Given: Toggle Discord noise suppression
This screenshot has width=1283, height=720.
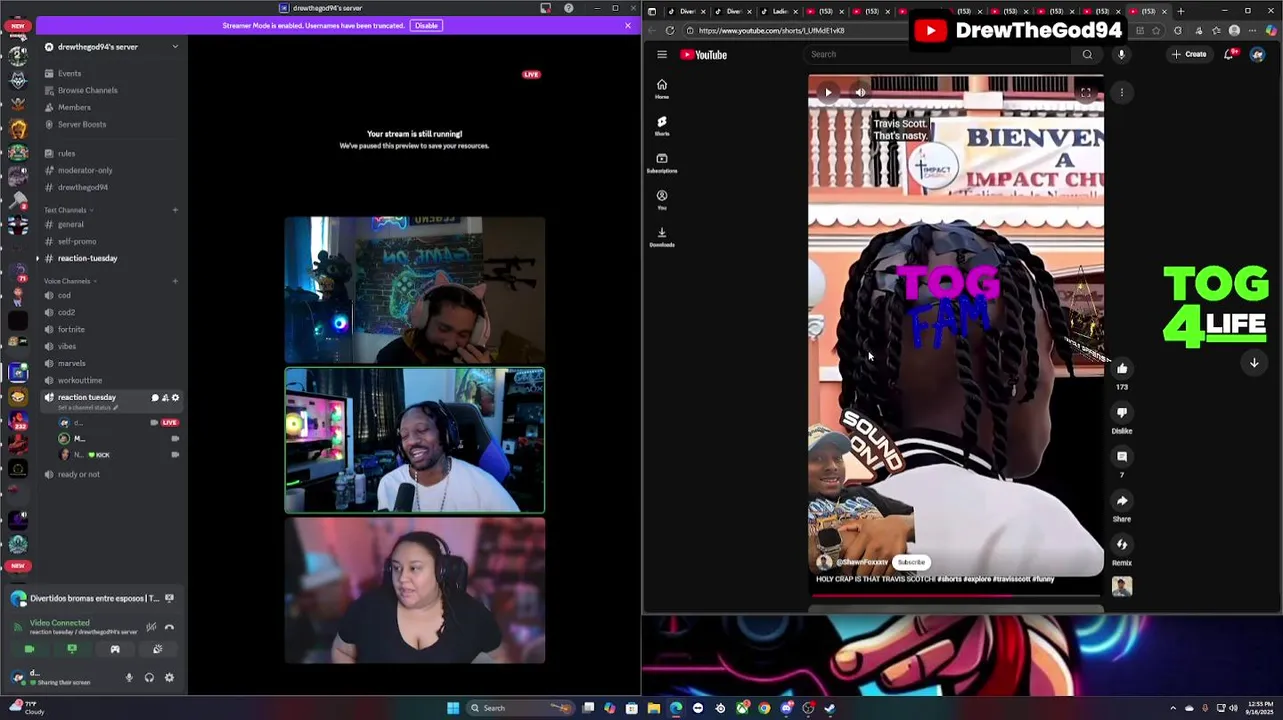Looking at the screenshot, I should (151, 628).
